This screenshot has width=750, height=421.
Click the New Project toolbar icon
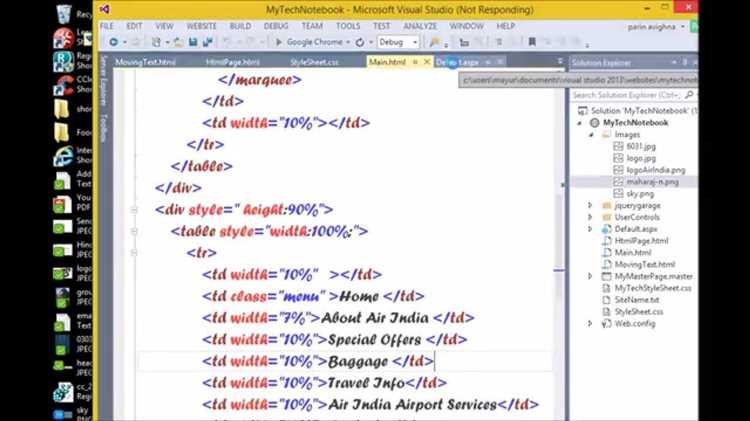click(x=156, y=42)
